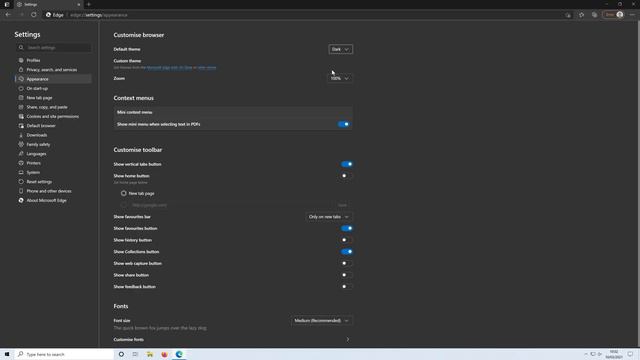Select the New tab page radio option
This screenshot has width=640, height=360.
coord(124,193)
